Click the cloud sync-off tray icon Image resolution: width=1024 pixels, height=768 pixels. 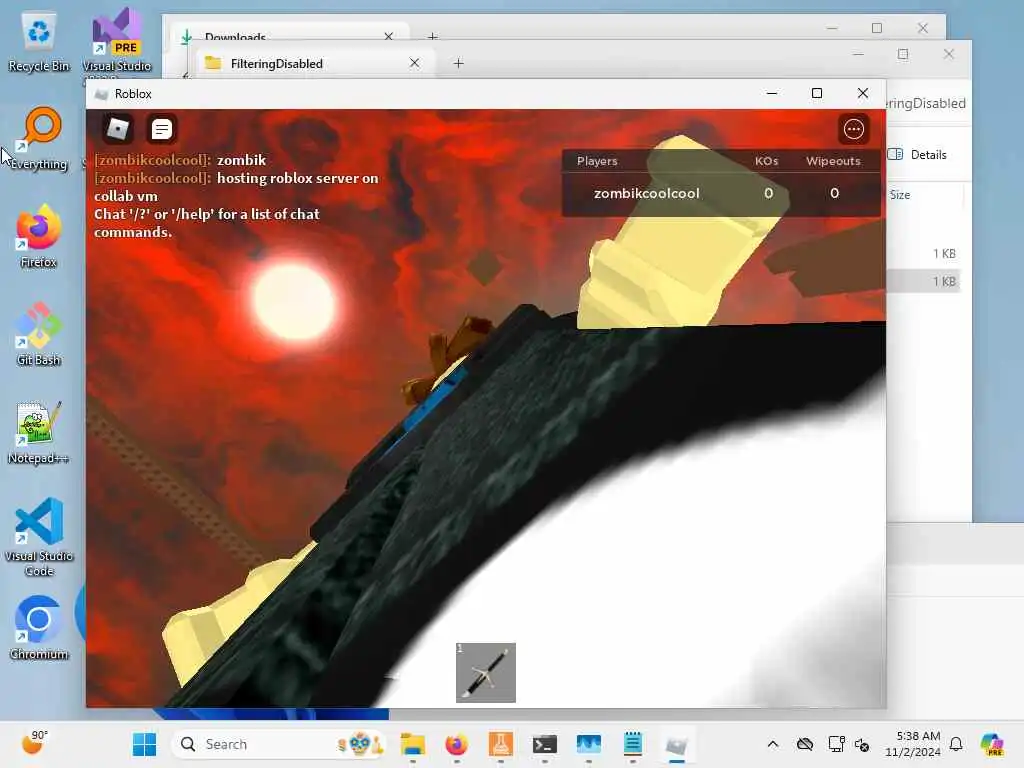(805, 744)
